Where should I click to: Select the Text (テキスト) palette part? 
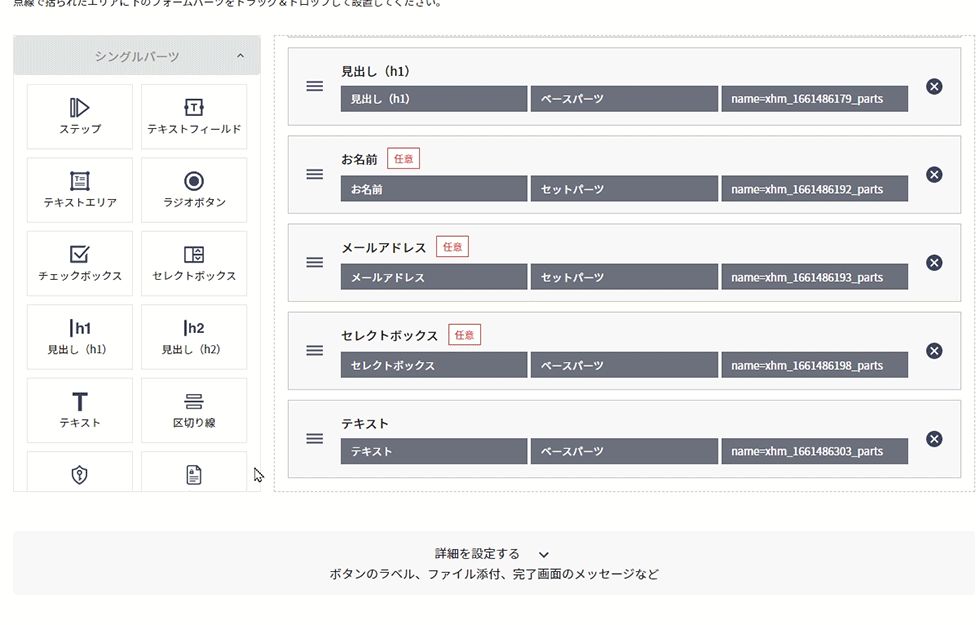tap(80, 410)
